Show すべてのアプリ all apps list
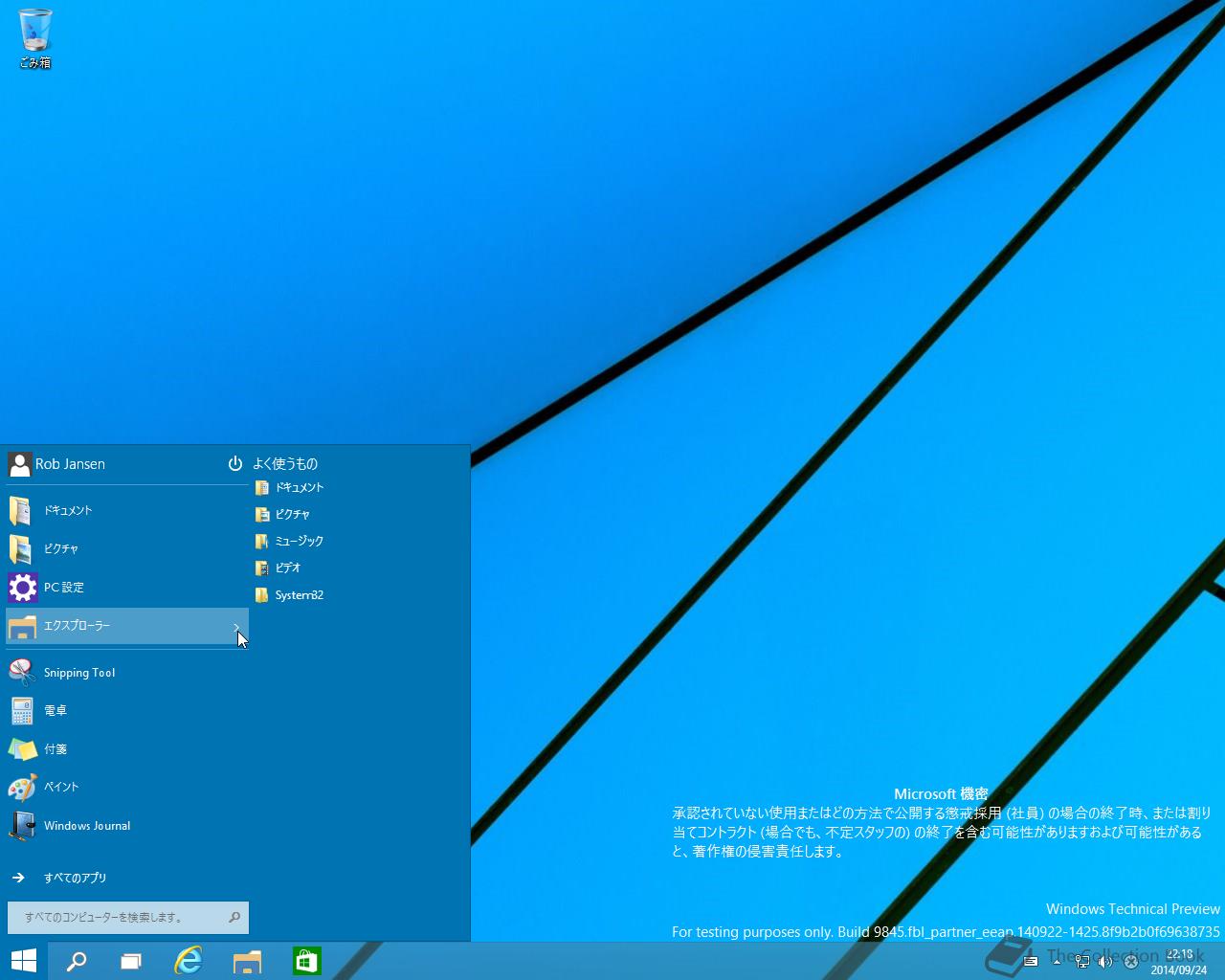Viewport: 1225px width, 980px height. click(127, 878)
